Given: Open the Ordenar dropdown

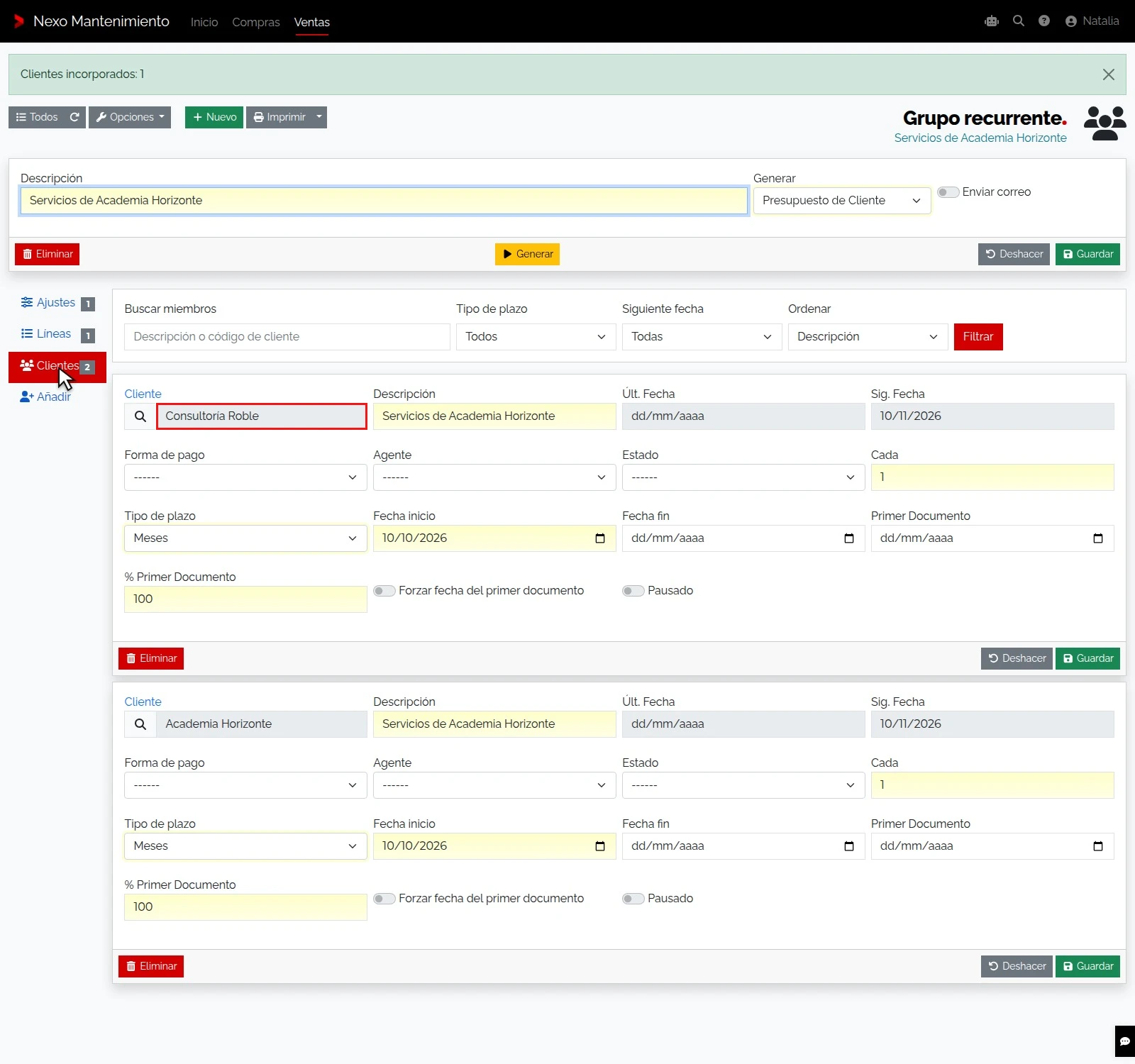Looking at the screenshot, I should 868,337.
